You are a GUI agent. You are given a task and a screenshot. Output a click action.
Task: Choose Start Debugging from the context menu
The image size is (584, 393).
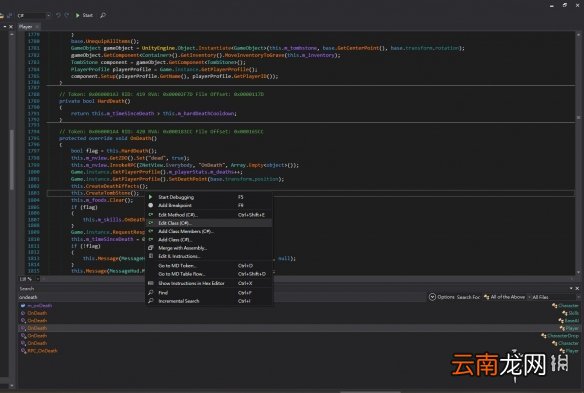209,197
